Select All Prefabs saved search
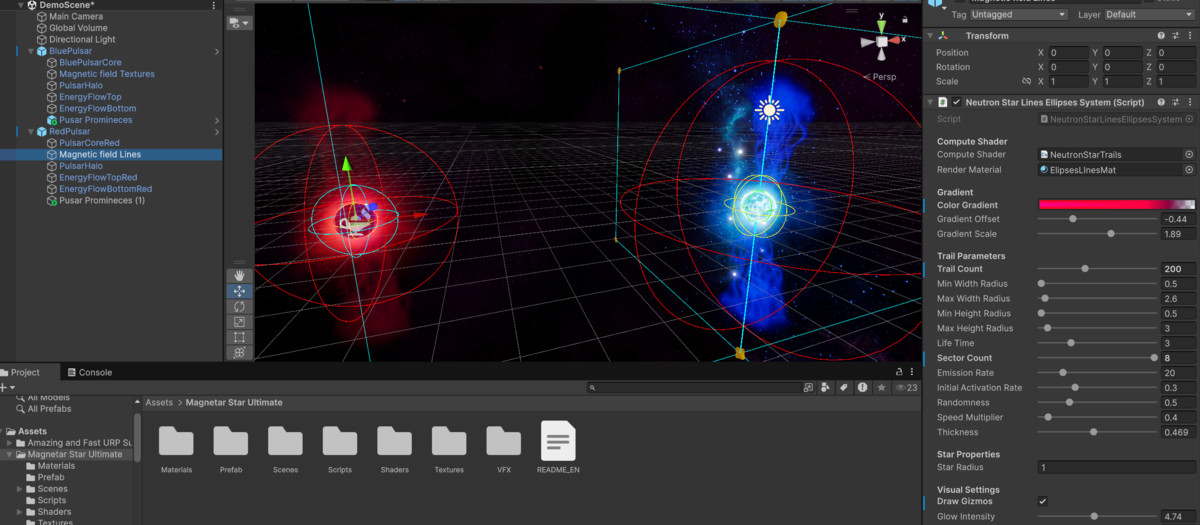1200x525 pixels. click(x=49, y=409)
